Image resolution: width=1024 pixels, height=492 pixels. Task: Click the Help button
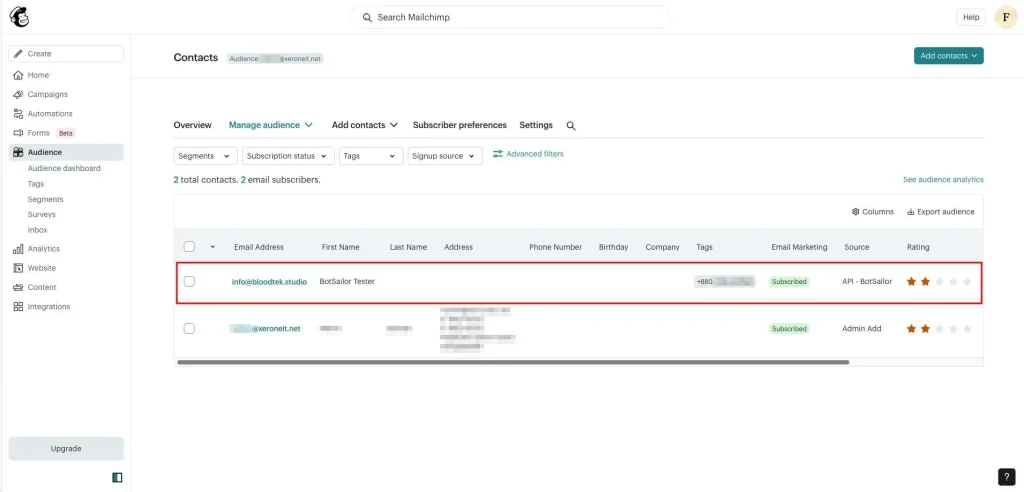pos(971,18)
